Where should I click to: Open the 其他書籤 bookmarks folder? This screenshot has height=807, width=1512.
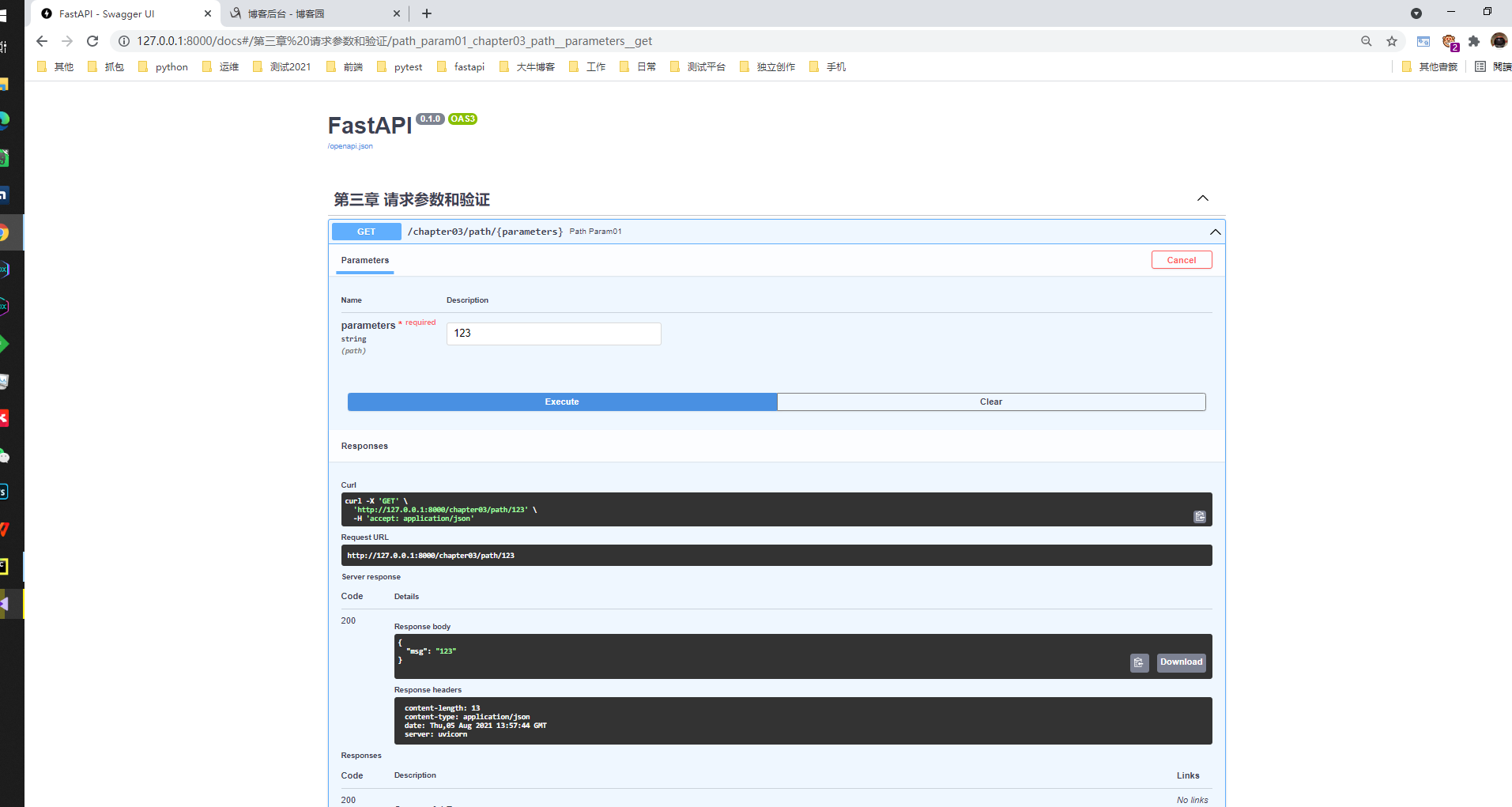[1430, 66]
